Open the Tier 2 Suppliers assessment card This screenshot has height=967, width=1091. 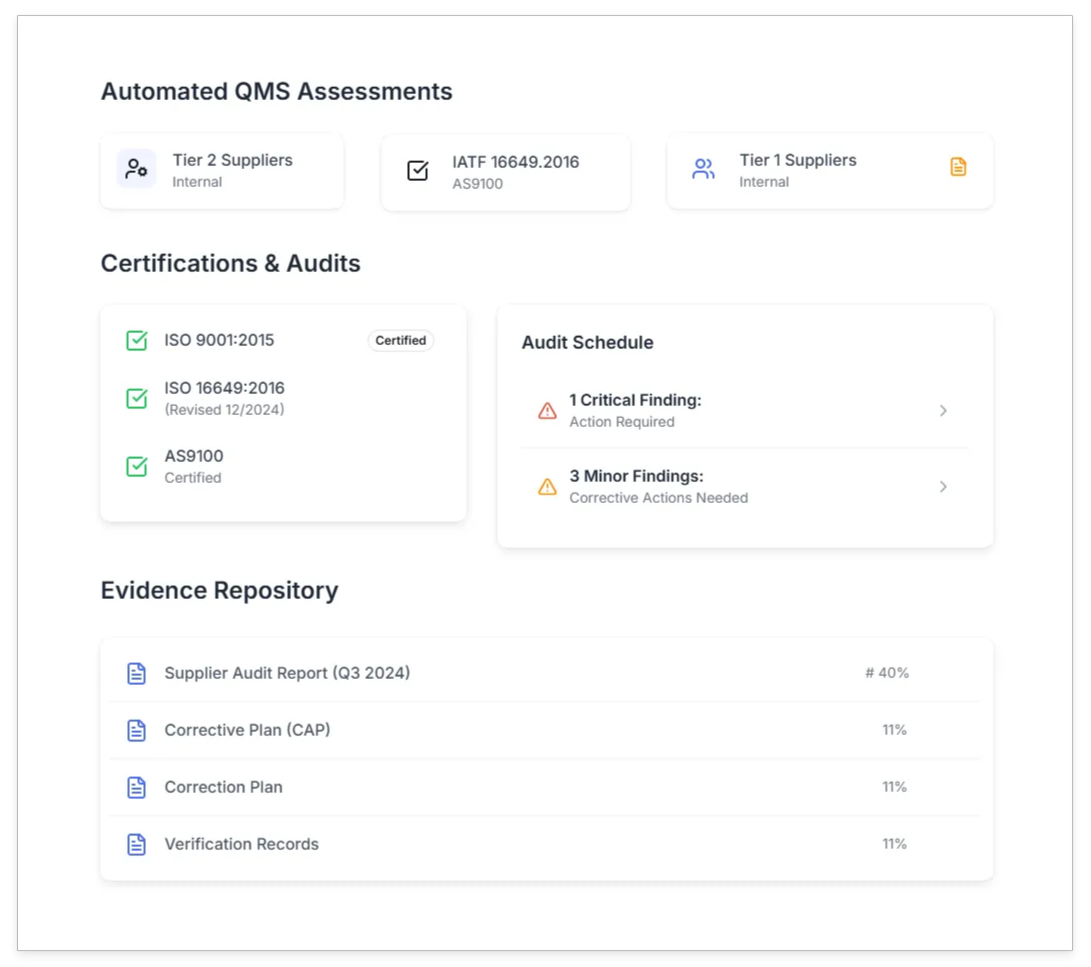(x=222, y=171)
